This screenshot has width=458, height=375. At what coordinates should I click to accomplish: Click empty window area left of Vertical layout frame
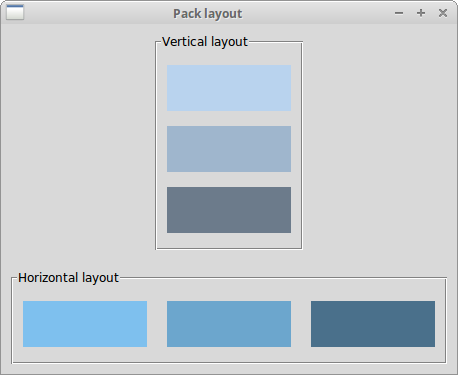coord(78,145)
